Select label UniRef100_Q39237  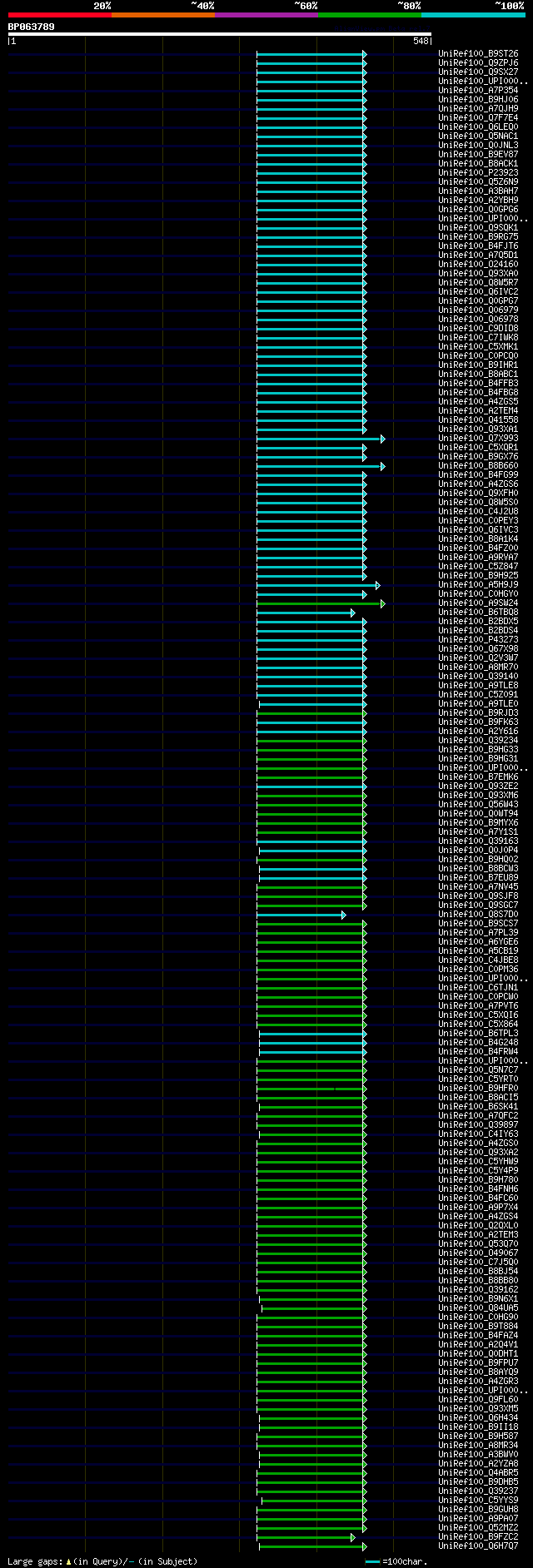(478, 1491)
